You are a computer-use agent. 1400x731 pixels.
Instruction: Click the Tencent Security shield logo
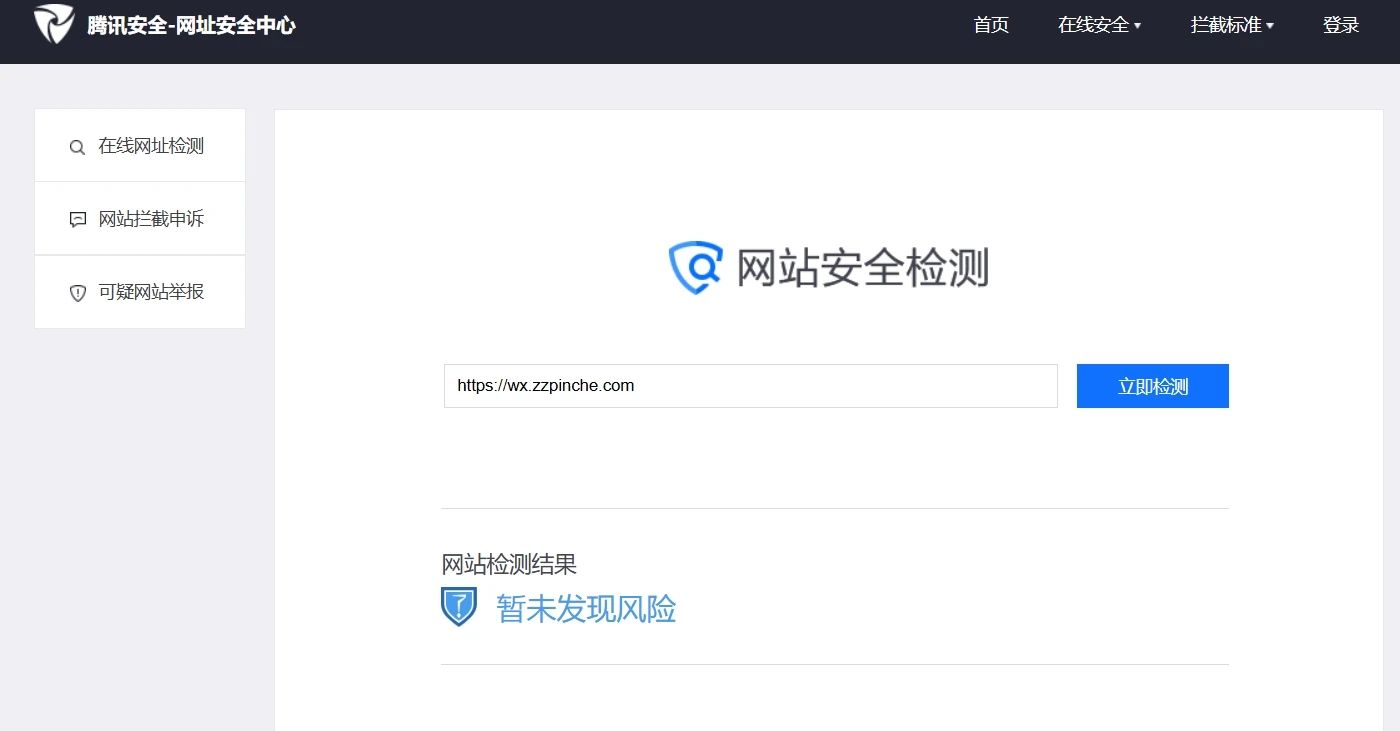click(x=54, y=24)
